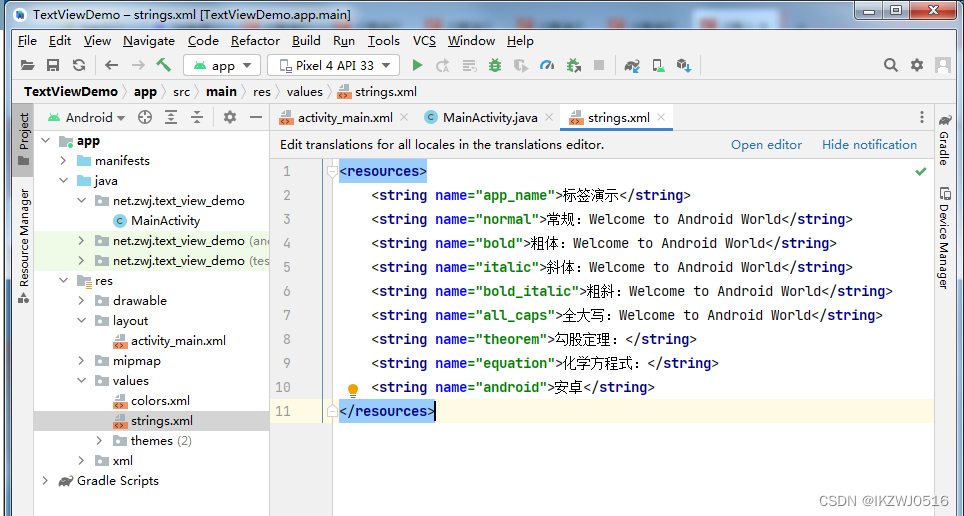
Task: Click the Run with Coverage icon
Action: 521,65
